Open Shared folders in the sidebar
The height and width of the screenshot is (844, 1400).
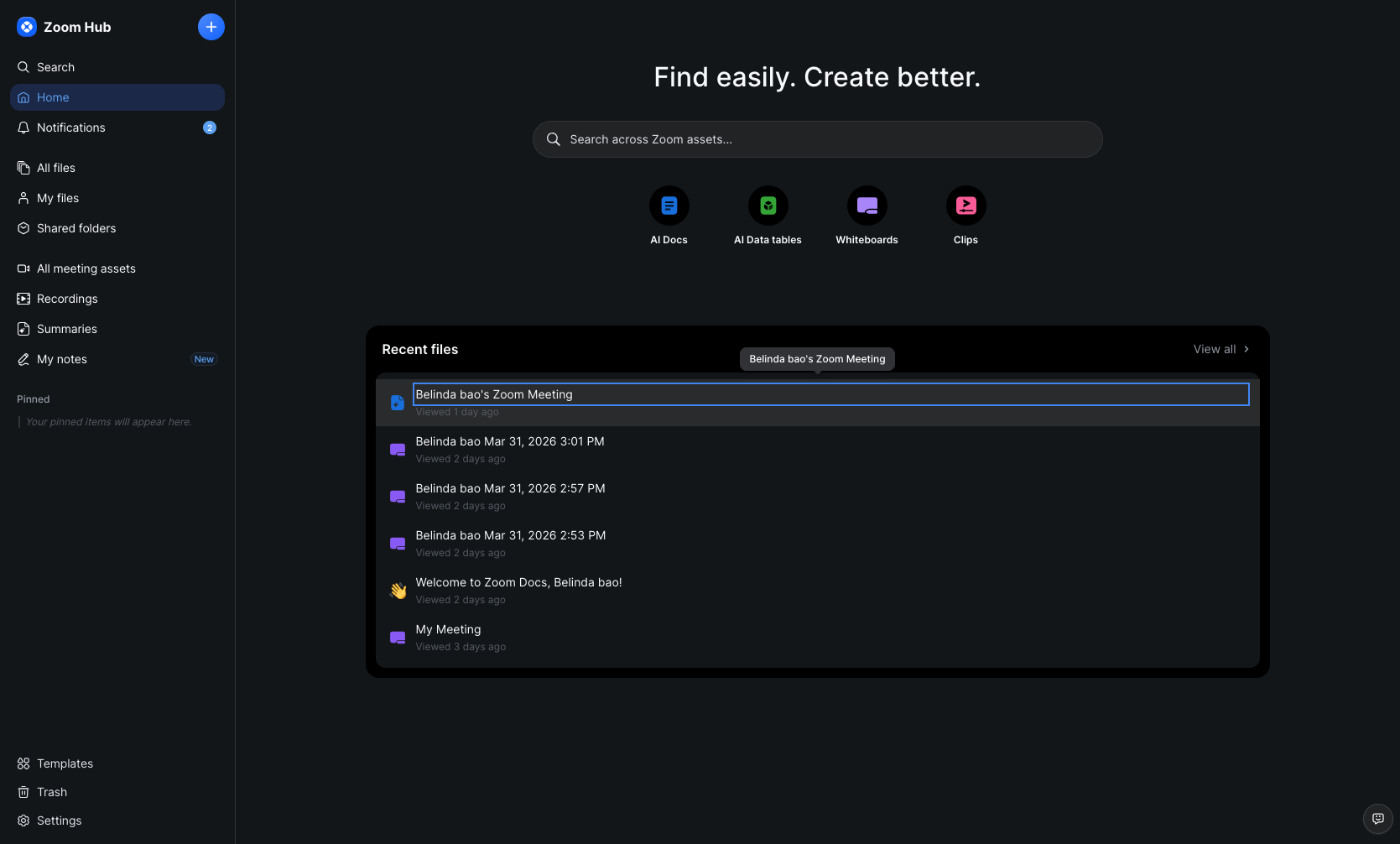click(117, 228)
